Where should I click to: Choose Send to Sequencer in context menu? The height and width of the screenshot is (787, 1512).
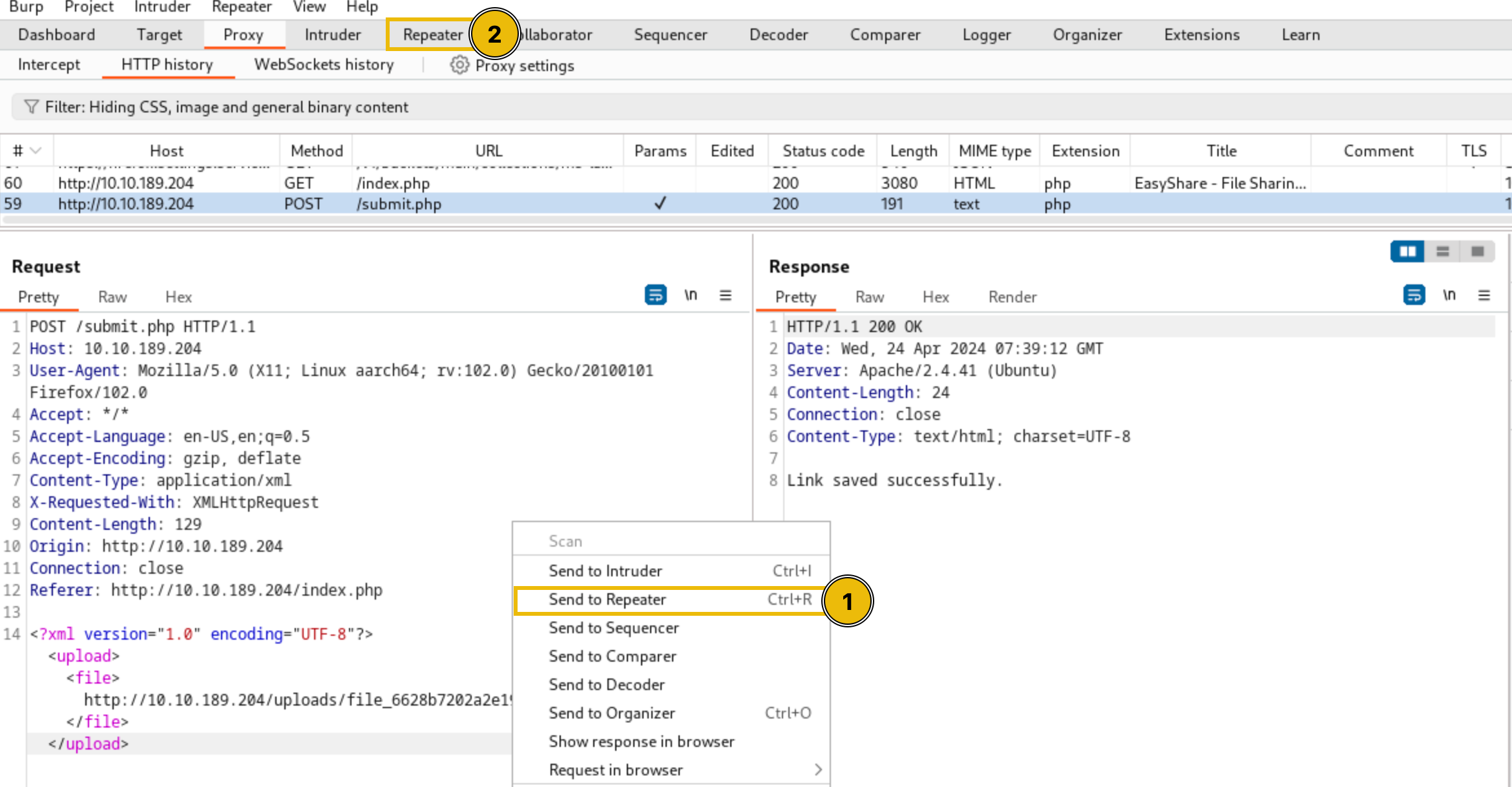click(672, 628)
